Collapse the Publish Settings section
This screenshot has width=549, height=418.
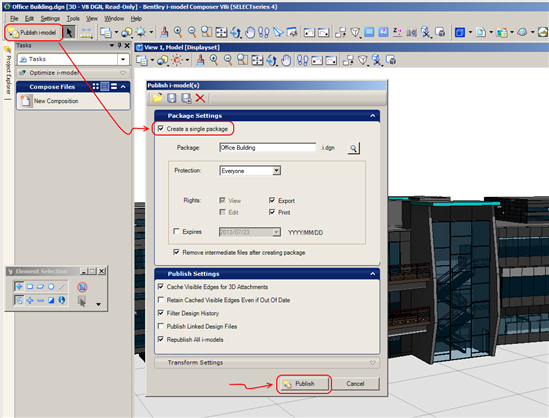click(373, 274)
